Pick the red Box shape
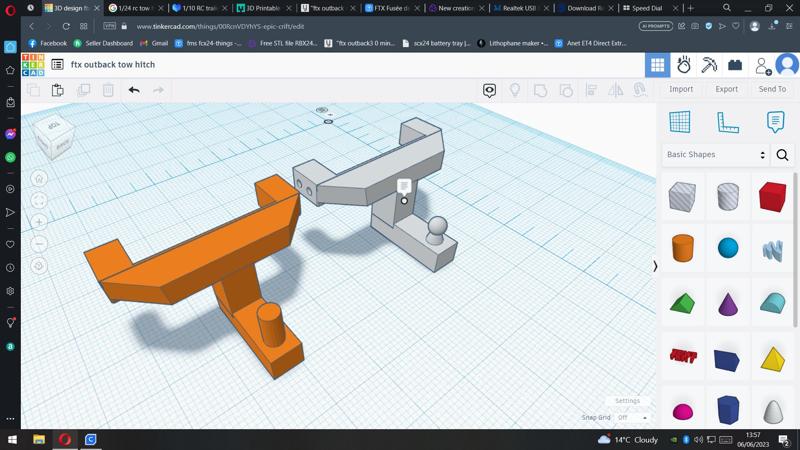 coord(772,196)
